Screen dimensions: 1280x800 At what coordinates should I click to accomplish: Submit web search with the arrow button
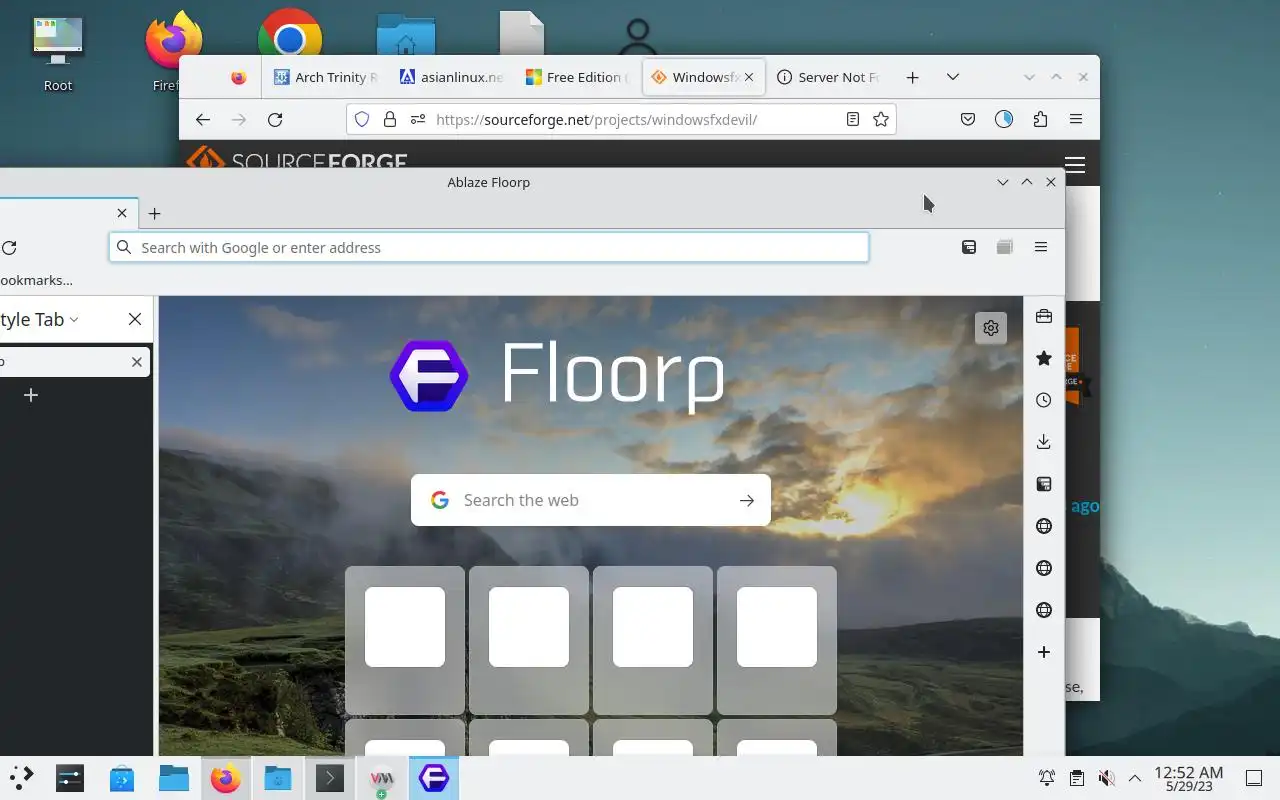click(x=746, y=500)
